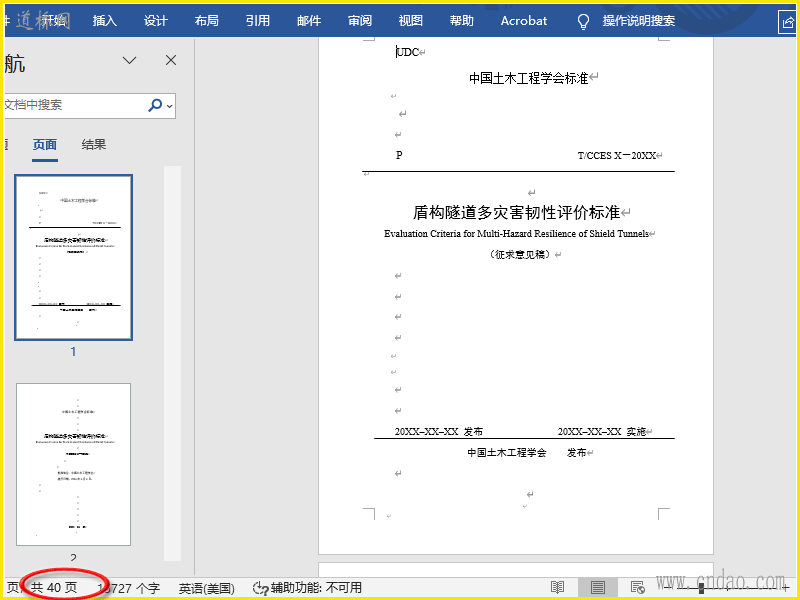The width and height of the screenshot is (800, 600).
Task: Click the English title Evaluation Criteria line
Action: pos(516,234)
